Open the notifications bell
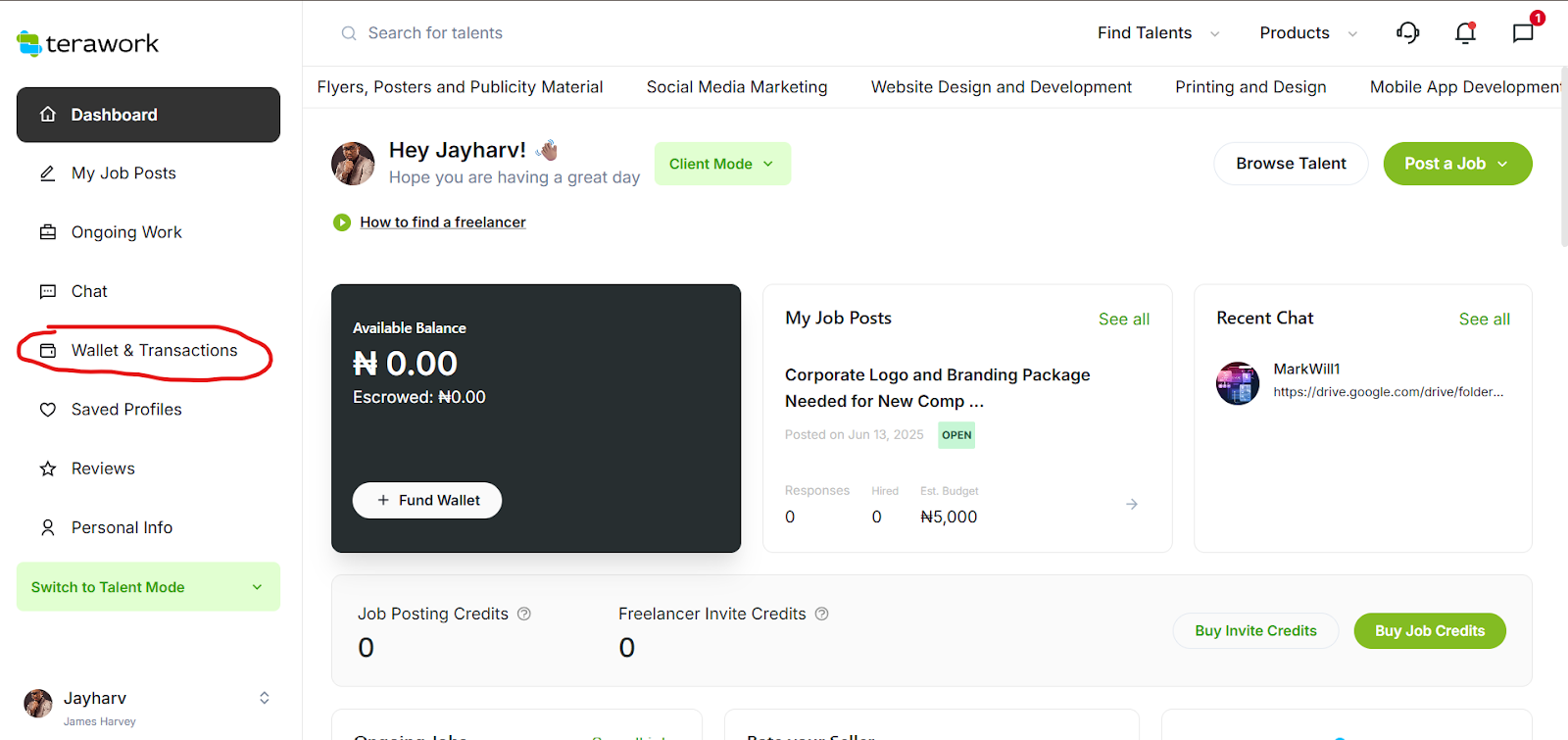 point(1465,33)
